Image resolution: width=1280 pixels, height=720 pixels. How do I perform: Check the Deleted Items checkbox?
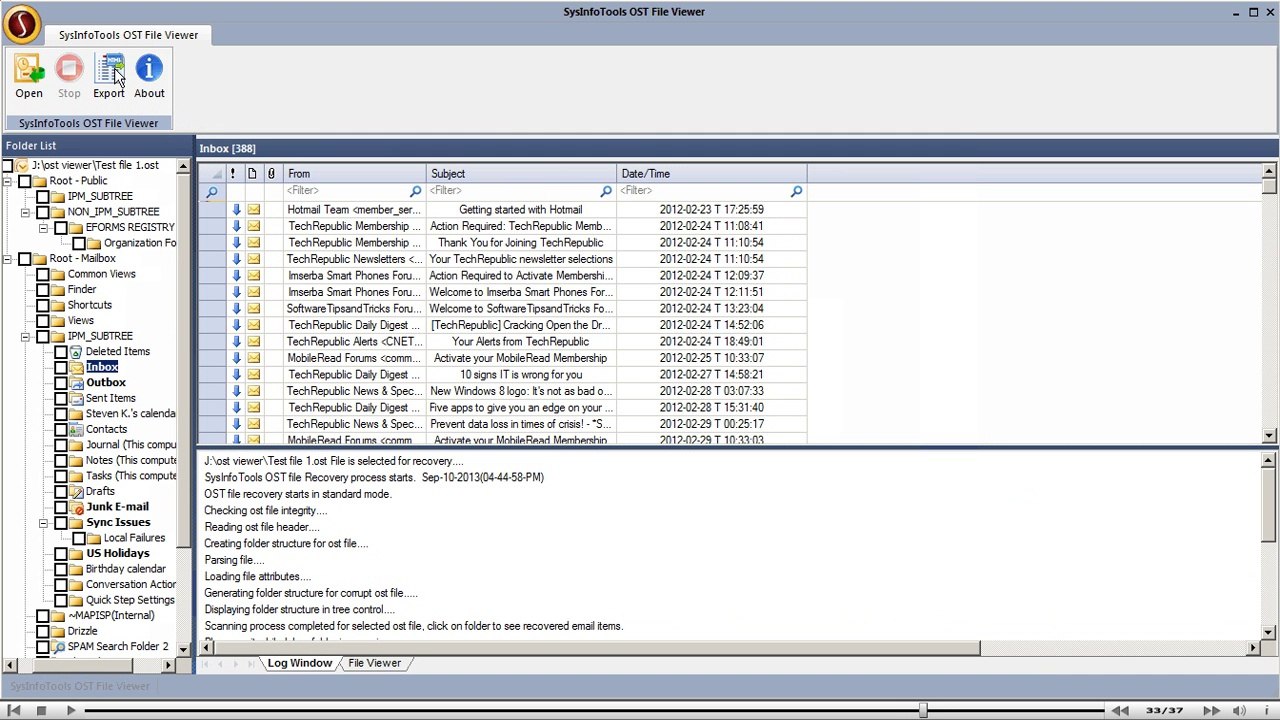coord(61,352)
